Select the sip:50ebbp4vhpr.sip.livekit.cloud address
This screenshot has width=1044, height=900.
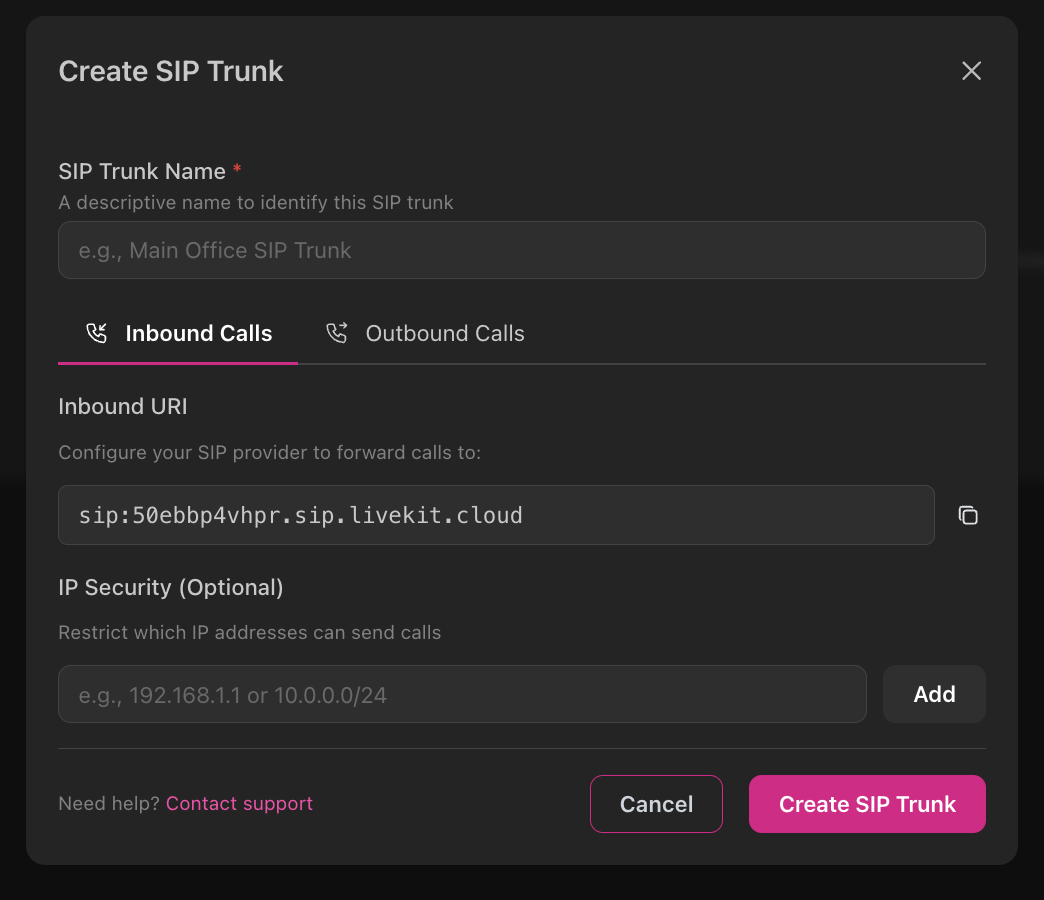point(298,515)
